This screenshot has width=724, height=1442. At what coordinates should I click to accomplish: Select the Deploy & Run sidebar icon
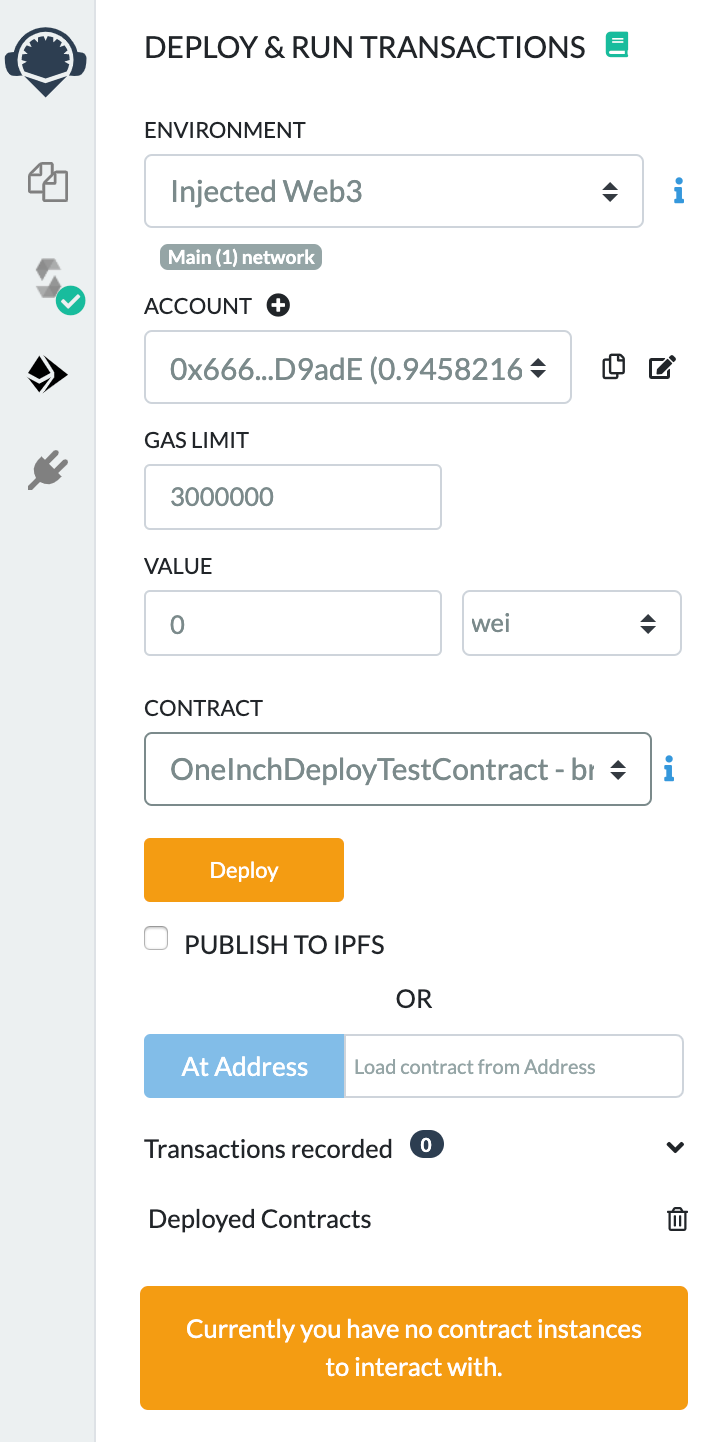47,375
